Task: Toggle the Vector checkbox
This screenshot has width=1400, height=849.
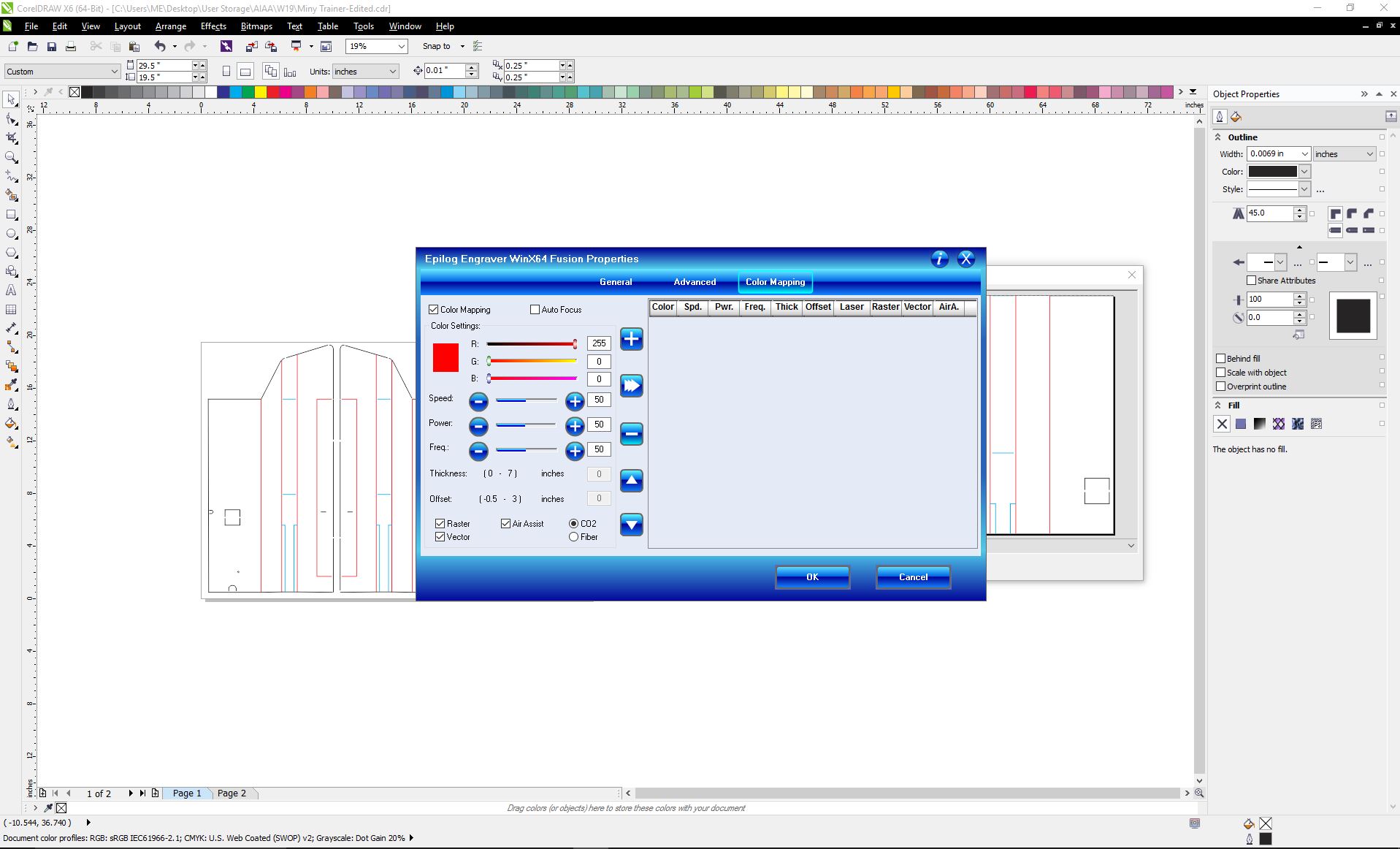Action: [x=440, y=537]
